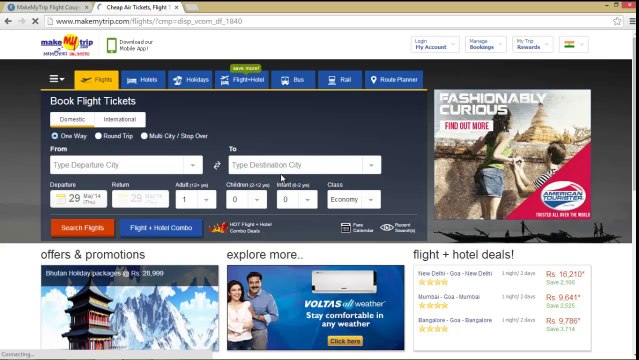Click the Search Flights button
The image size is (639, 360).
tap(83, 228)
